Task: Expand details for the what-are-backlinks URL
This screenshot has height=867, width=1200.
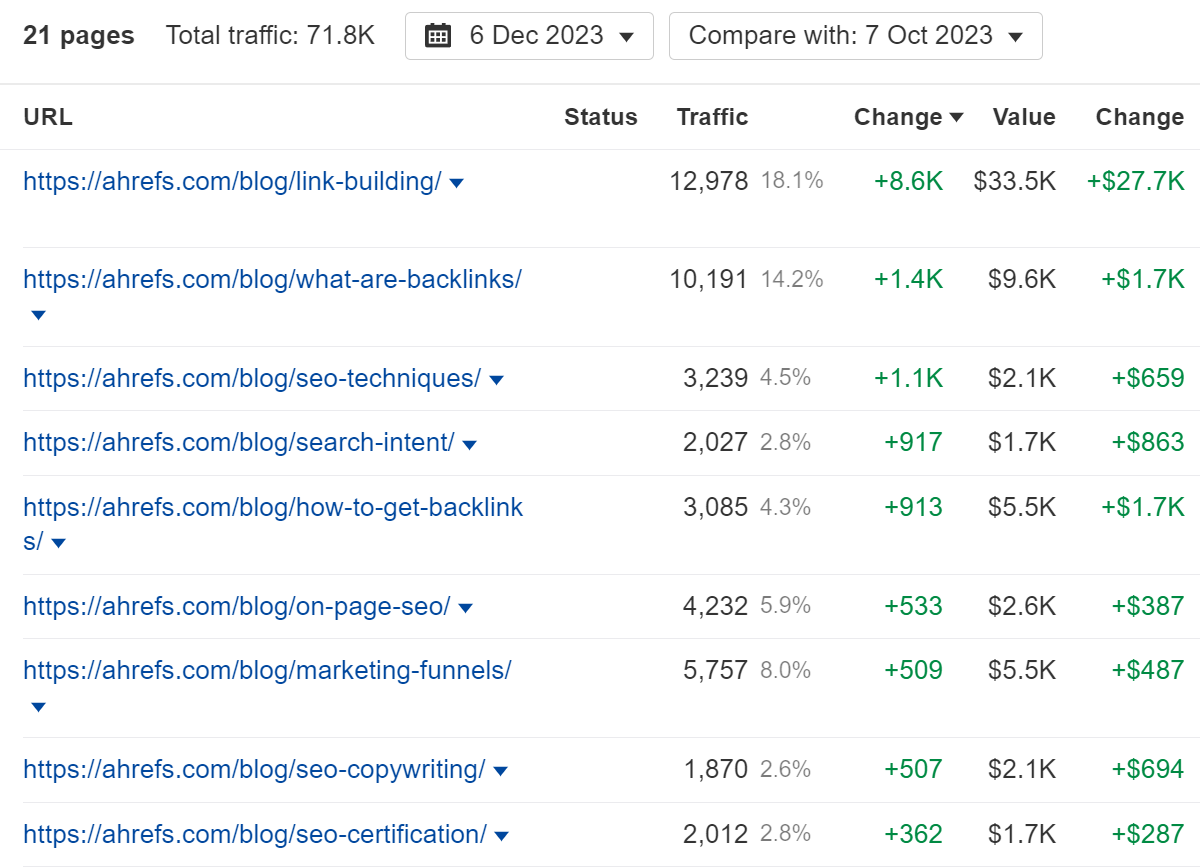Action: click(x=37, y=315)
